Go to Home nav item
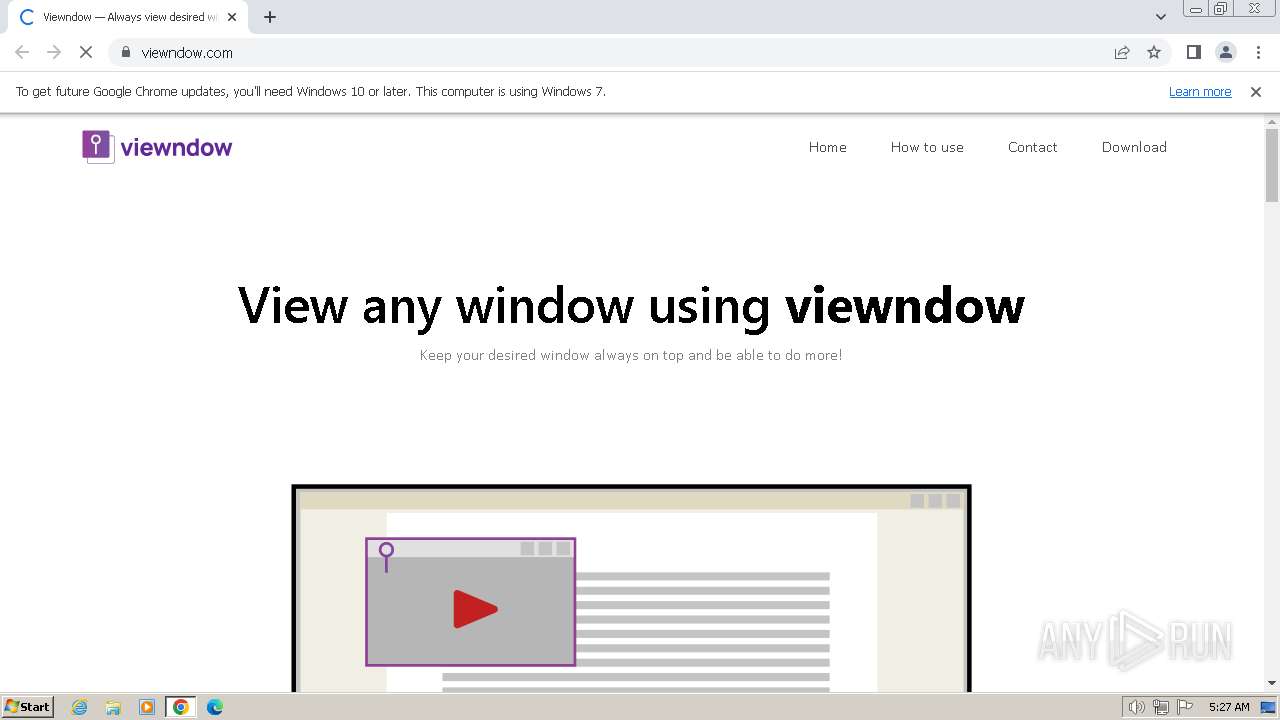Image resolution: width=1280 pixels, height=720 pixels. click(828, 147)
